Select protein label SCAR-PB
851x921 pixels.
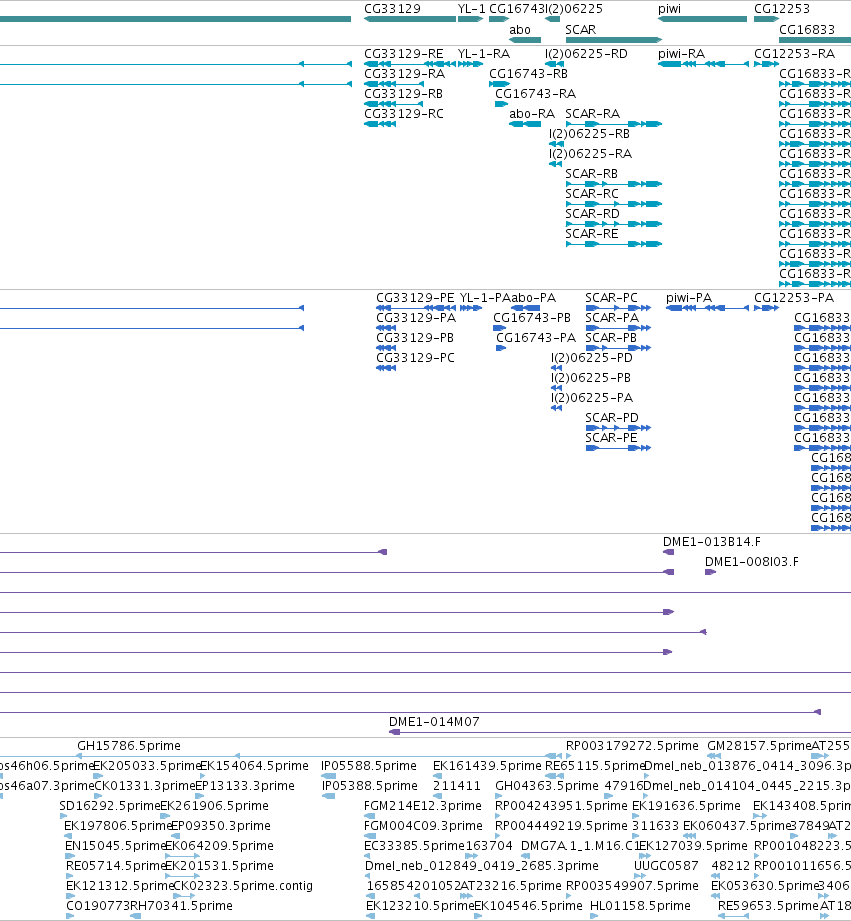coord(611,338)
